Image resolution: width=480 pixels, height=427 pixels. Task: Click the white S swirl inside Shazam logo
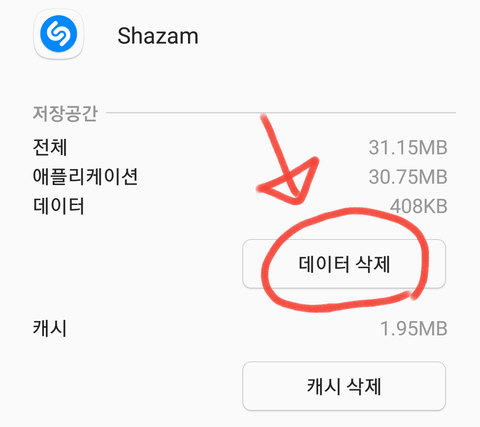tap(59, 34)
